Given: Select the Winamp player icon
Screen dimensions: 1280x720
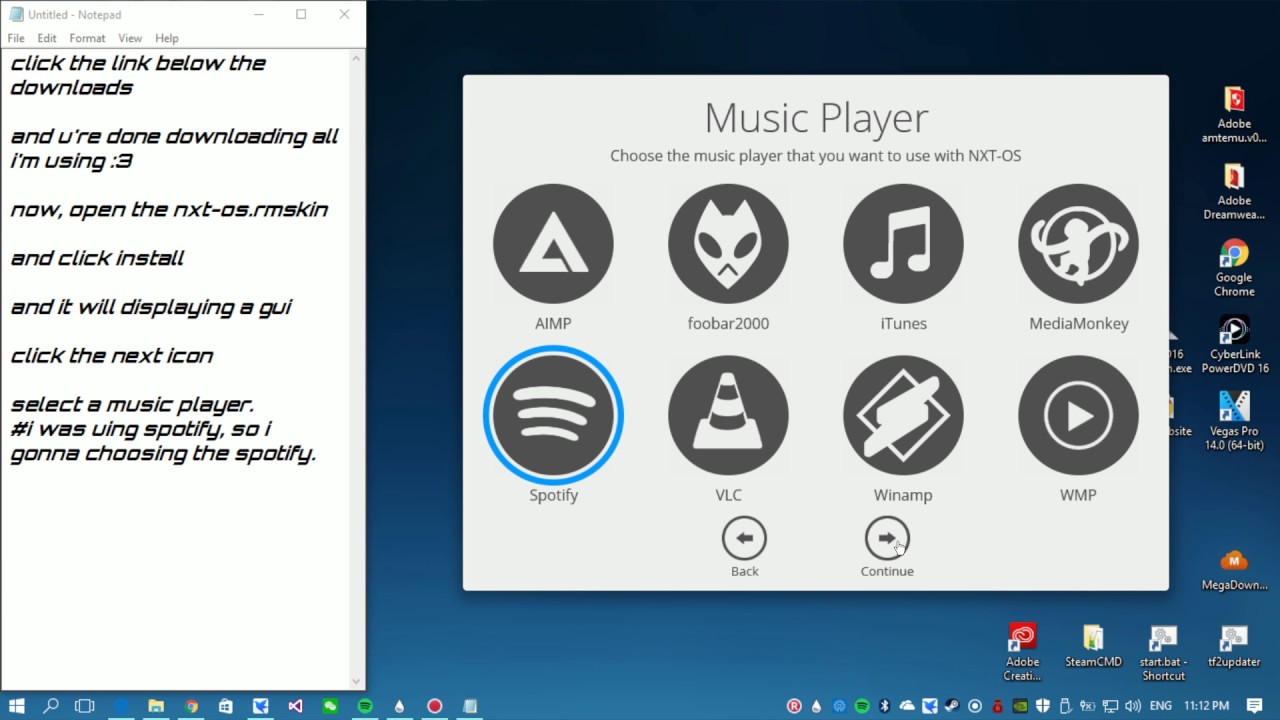Looking at the screenshot, I should [903, 415].
